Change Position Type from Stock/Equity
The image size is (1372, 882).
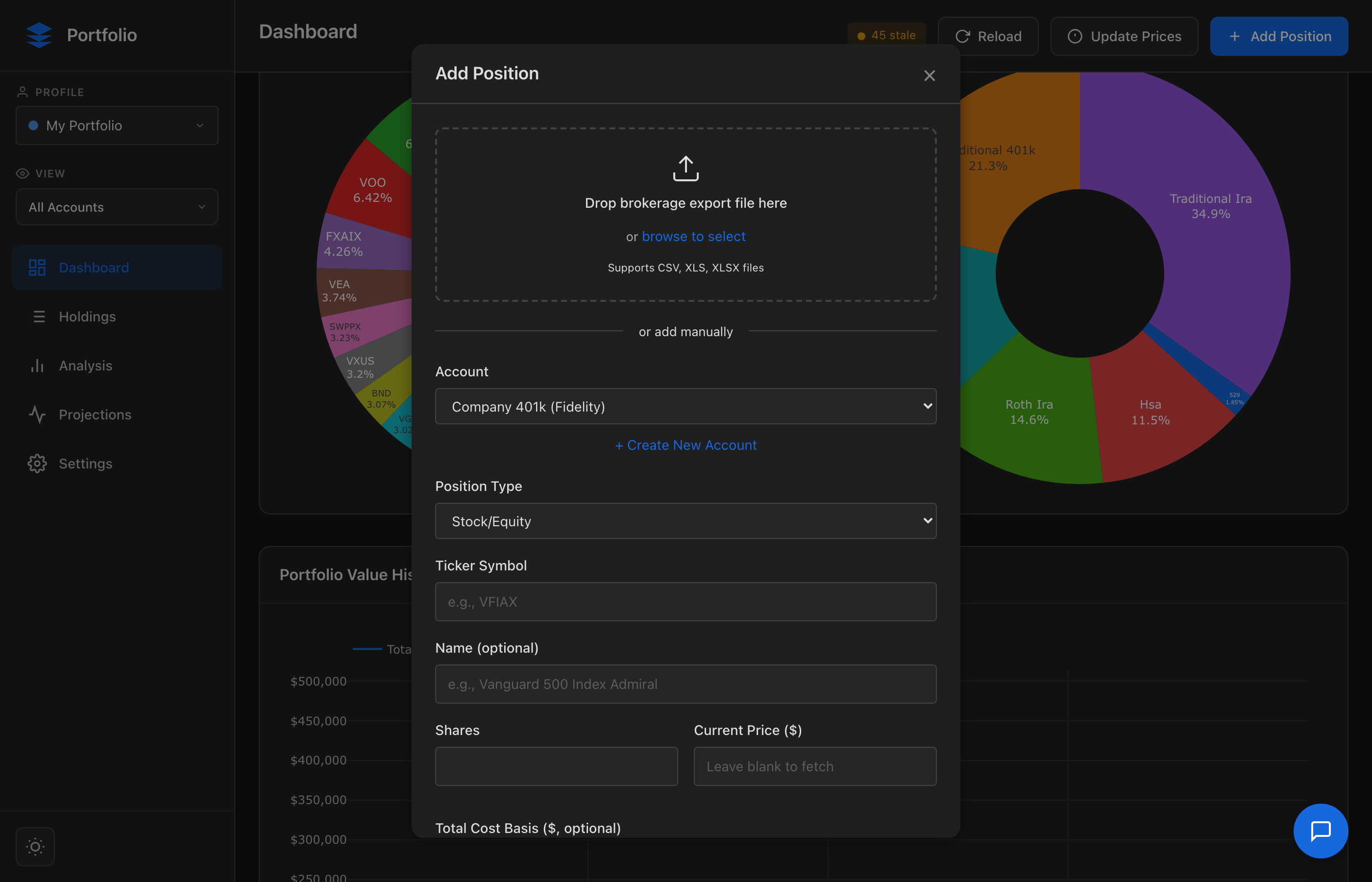686,520
